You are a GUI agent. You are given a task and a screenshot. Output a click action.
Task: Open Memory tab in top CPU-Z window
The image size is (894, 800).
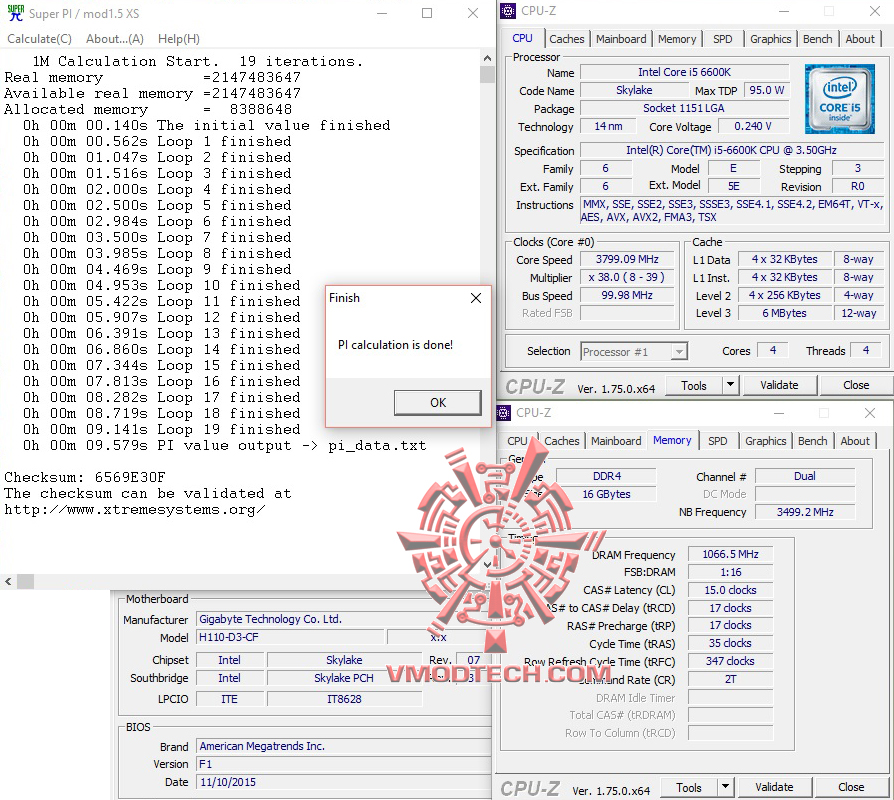coord(677,39)
